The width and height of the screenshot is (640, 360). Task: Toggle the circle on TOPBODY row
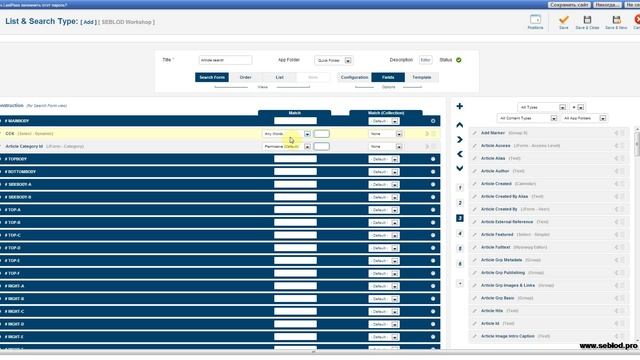point(433,159)
